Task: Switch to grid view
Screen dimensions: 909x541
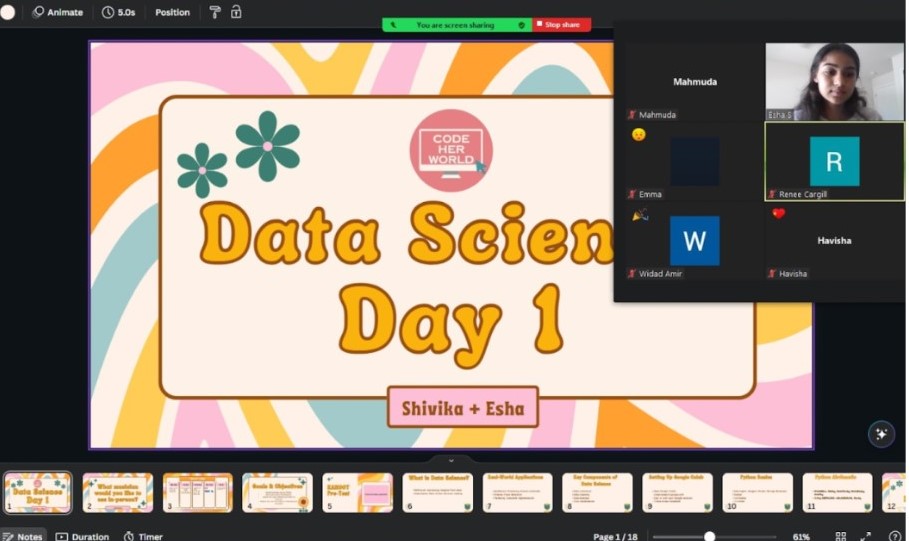Action: [840, 536]
